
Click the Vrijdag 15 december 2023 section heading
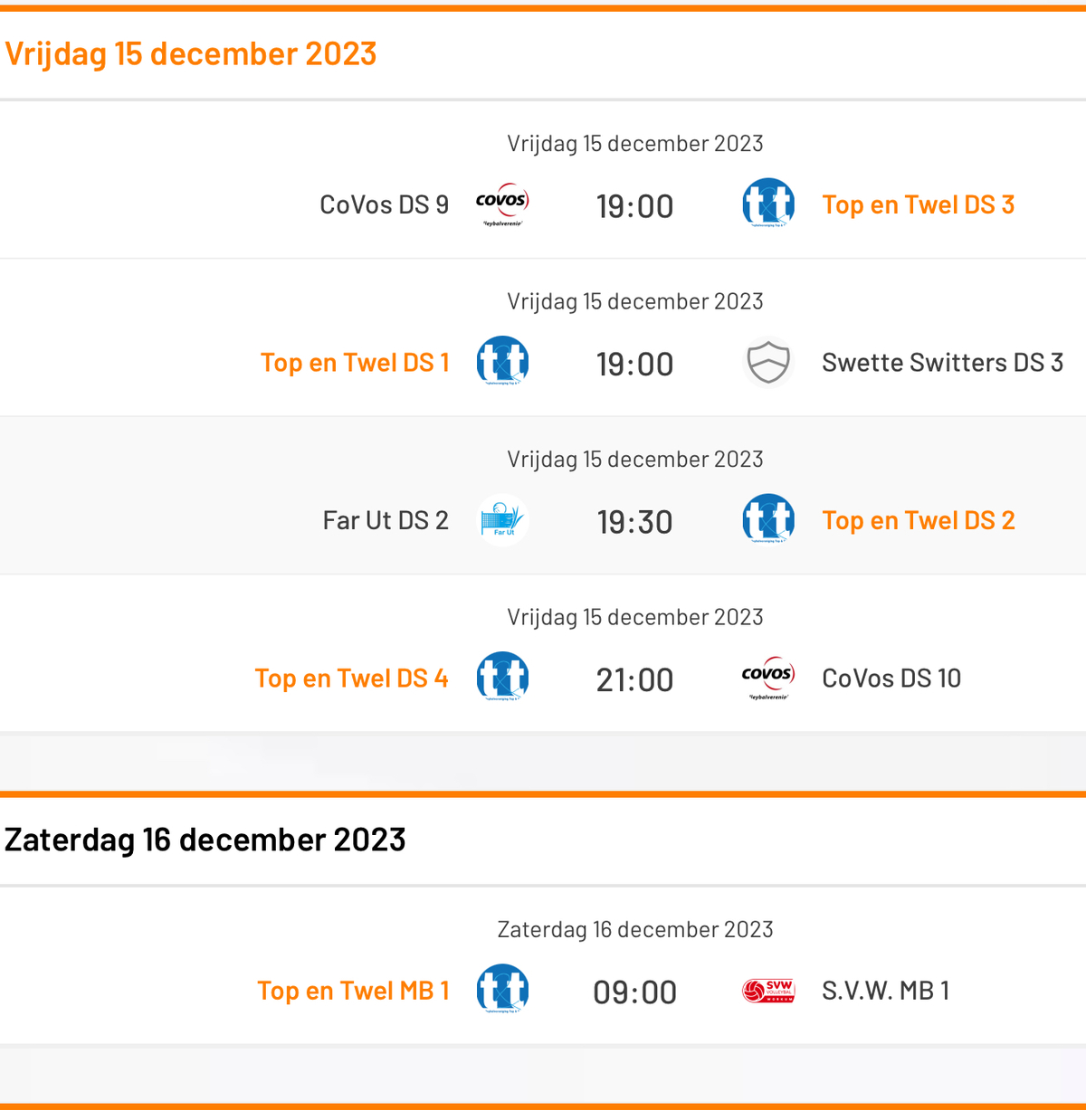(191, 53)
